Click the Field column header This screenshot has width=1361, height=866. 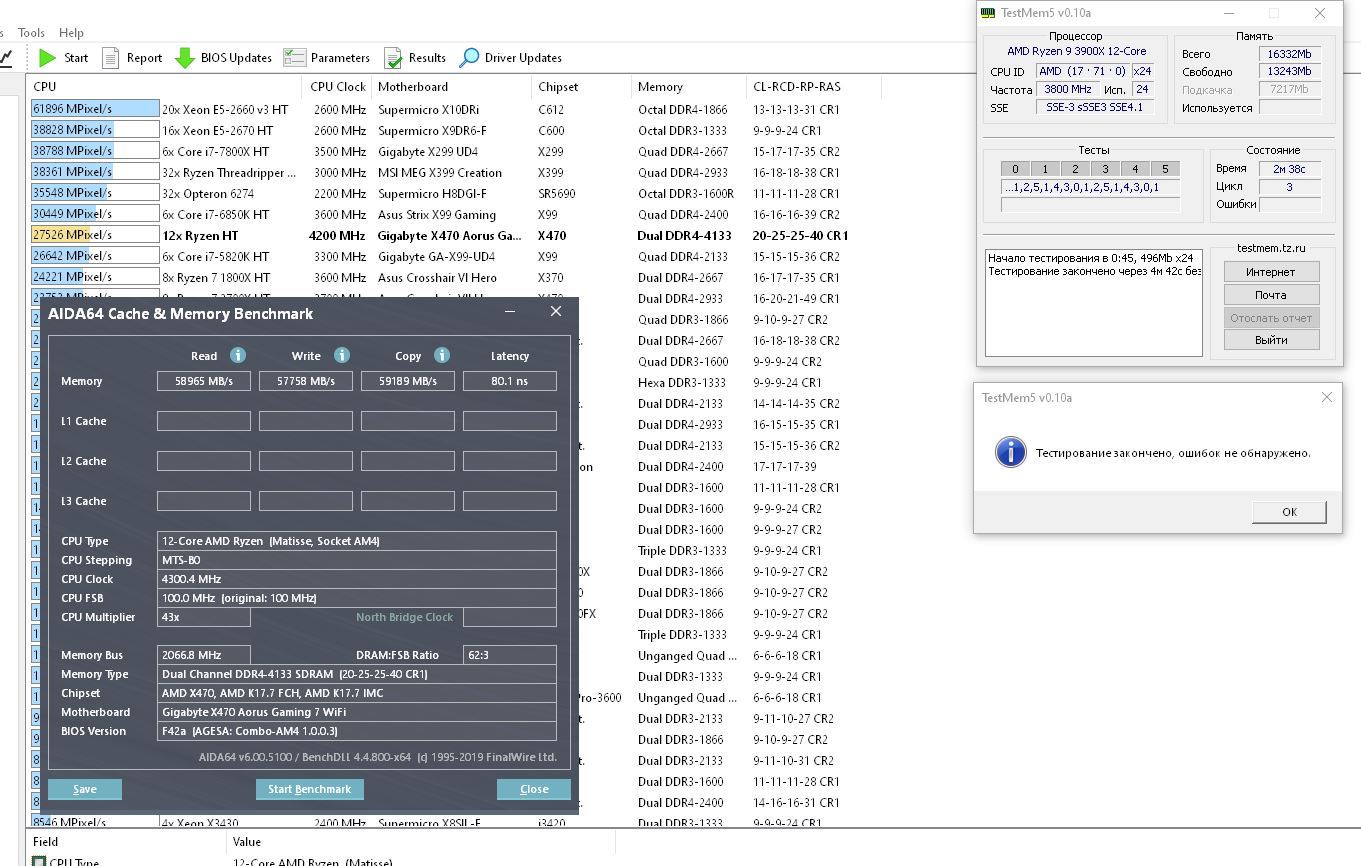(126, 842)
